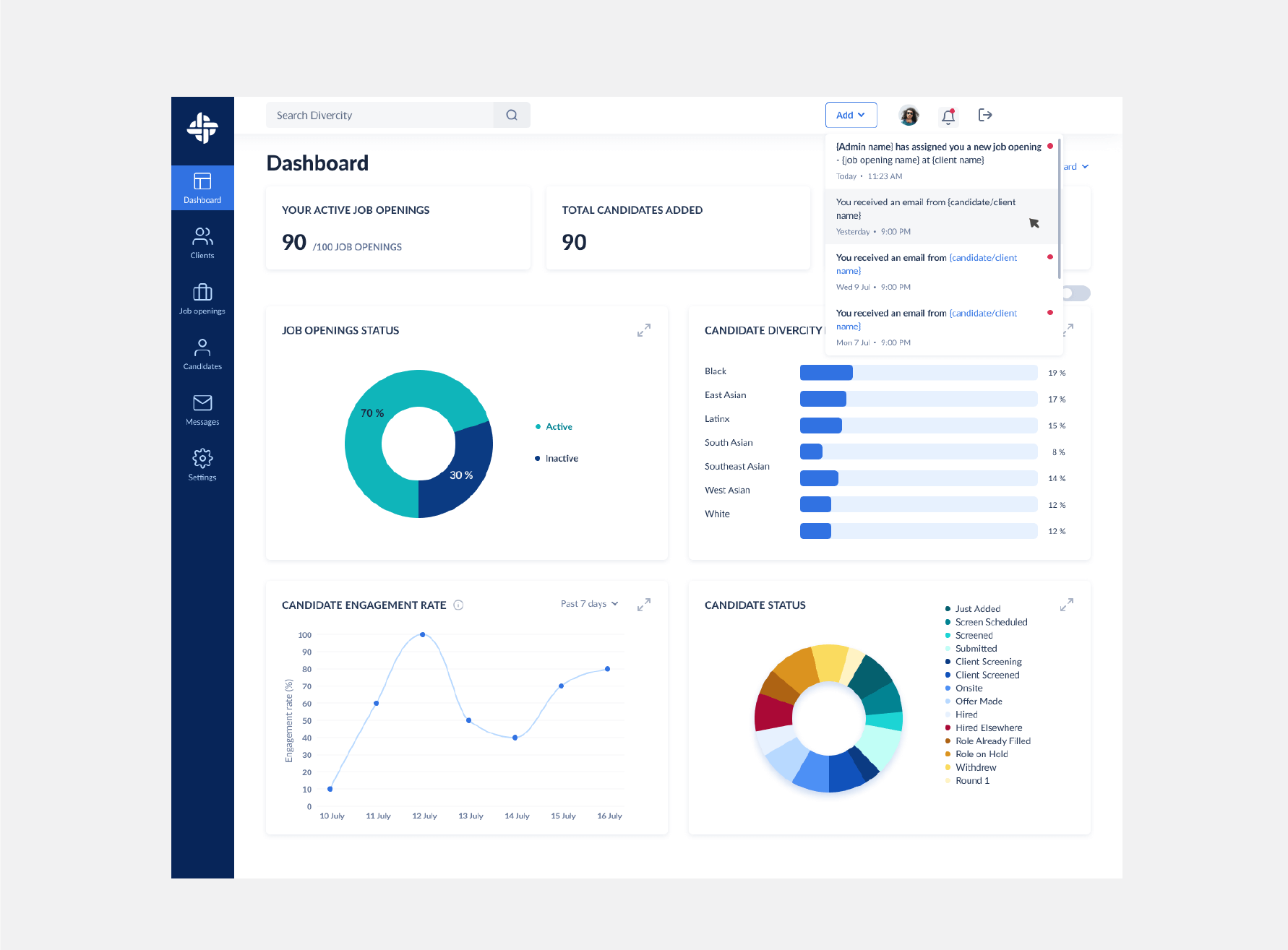Screen dimensions: 1288x950
Task: Click the Client Screening legend entry
Action: [984, 662]
